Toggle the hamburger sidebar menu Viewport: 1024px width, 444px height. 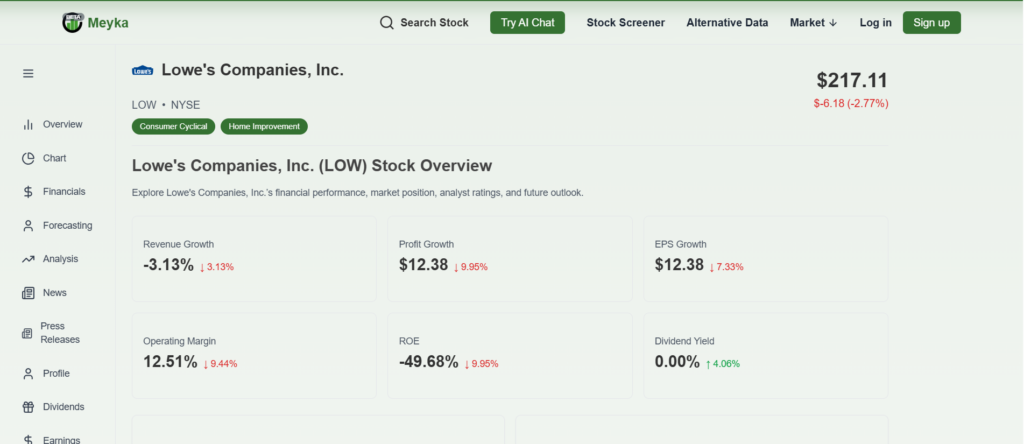pos(28,74)
